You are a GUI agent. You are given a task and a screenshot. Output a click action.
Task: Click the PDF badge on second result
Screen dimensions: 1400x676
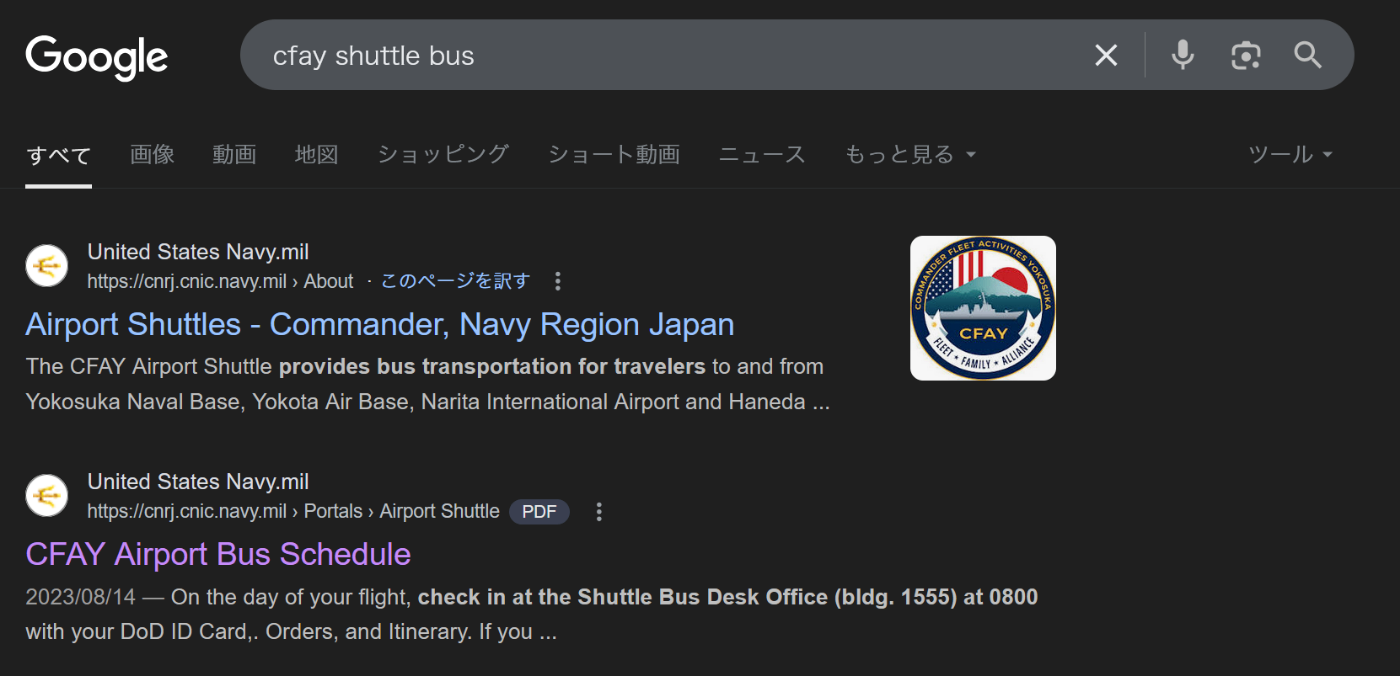pos(539,512)
